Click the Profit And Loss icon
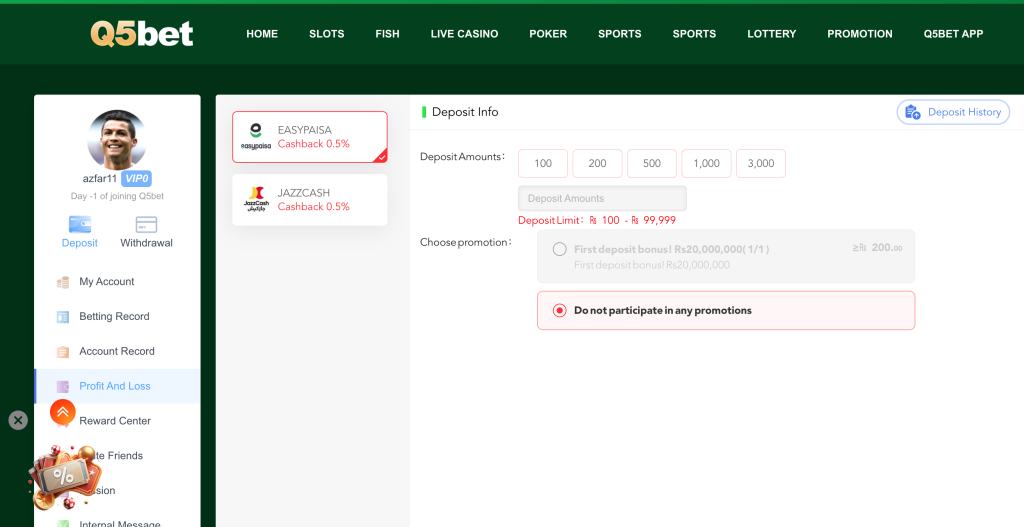 tap(63, 387)
